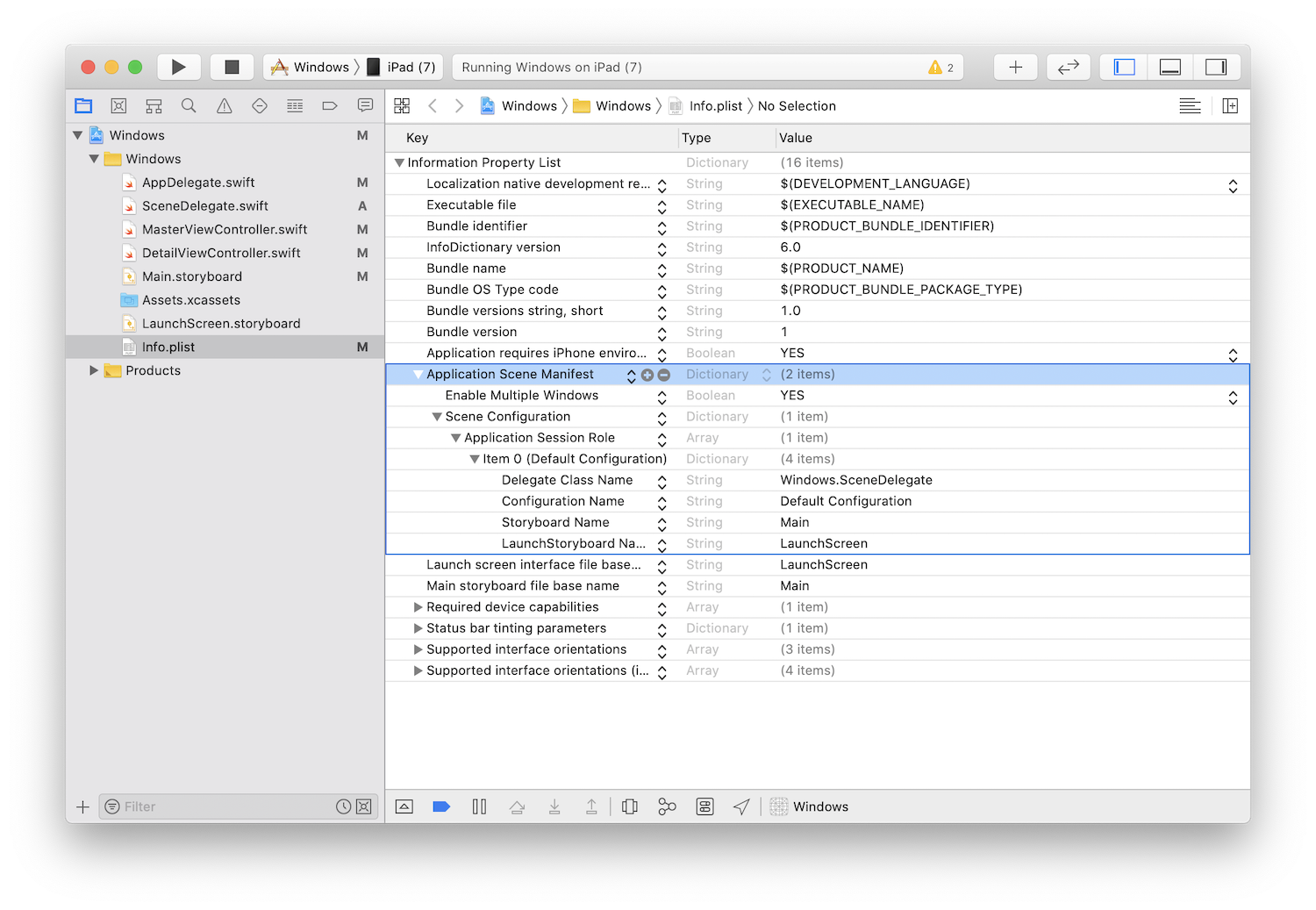Screen dimensions: 1316x910
Task: Open the Find navigator magnifier
Action: [189, 106]
